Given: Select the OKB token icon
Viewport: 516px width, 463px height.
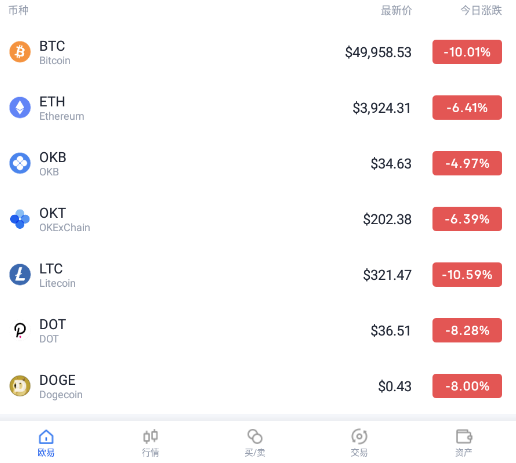Looking at the screenshot, I should tap(20, 163).
